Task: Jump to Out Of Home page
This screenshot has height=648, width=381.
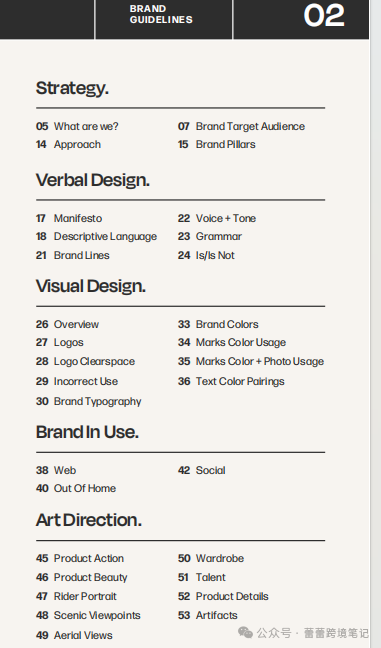Action: [76, 488]
